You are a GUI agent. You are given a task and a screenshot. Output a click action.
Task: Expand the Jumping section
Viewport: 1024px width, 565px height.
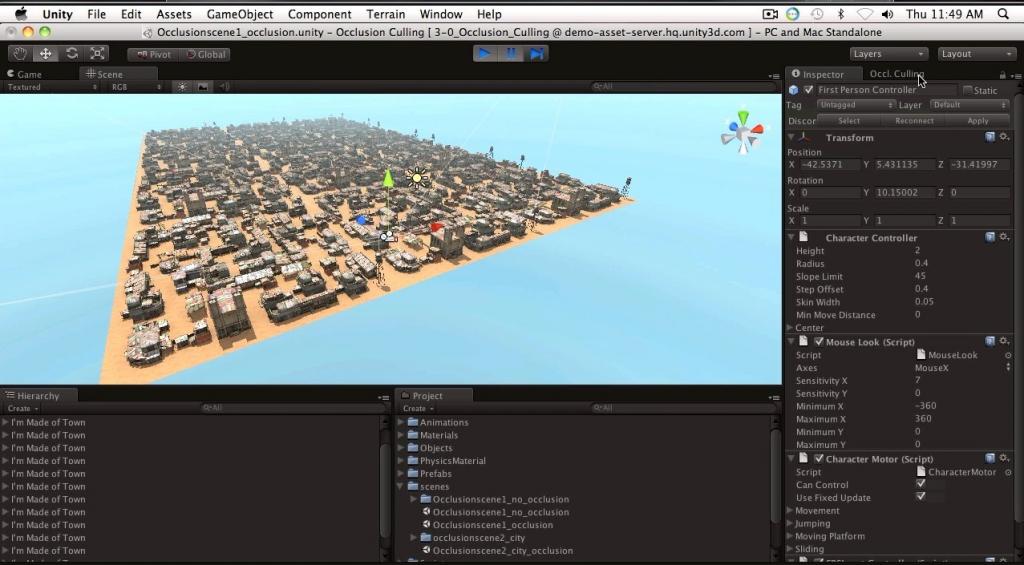point(790,523)
